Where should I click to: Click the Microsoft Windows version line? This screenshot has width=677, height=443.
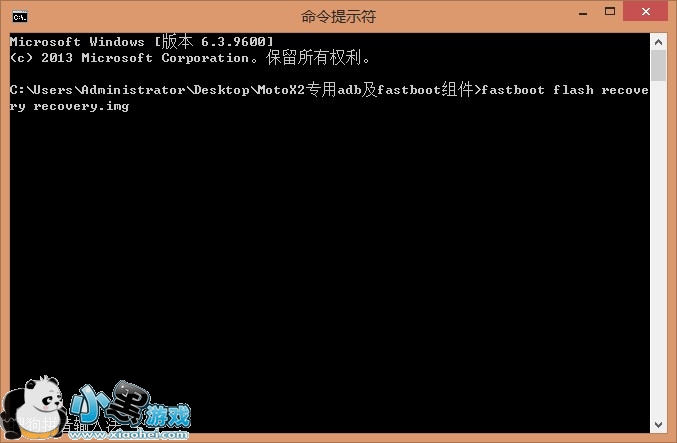142,41
